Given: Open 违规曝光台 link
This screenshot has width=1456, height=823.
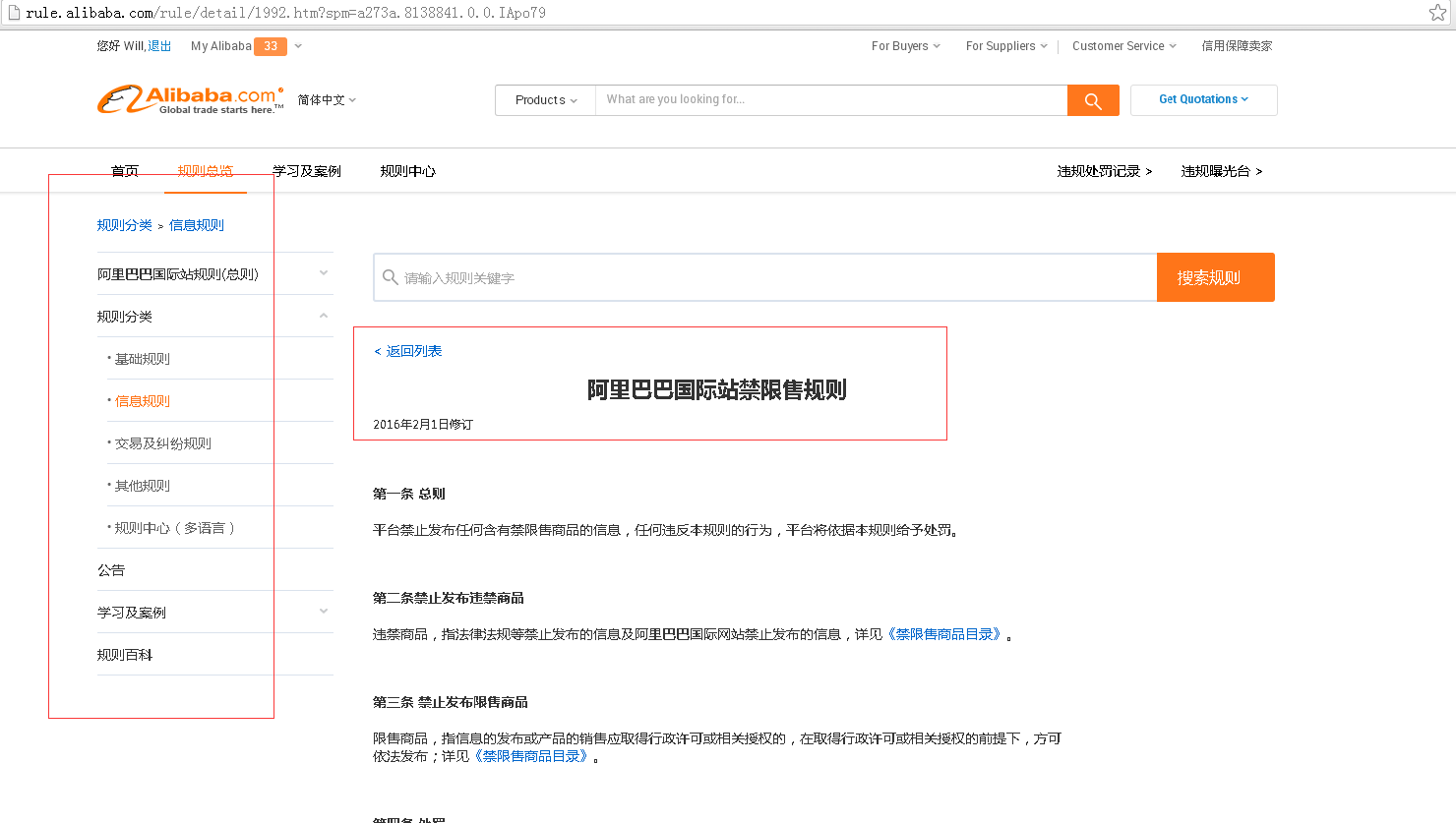Looking at the screenshot, I should pyautogui.click(x=1222, y=171).
